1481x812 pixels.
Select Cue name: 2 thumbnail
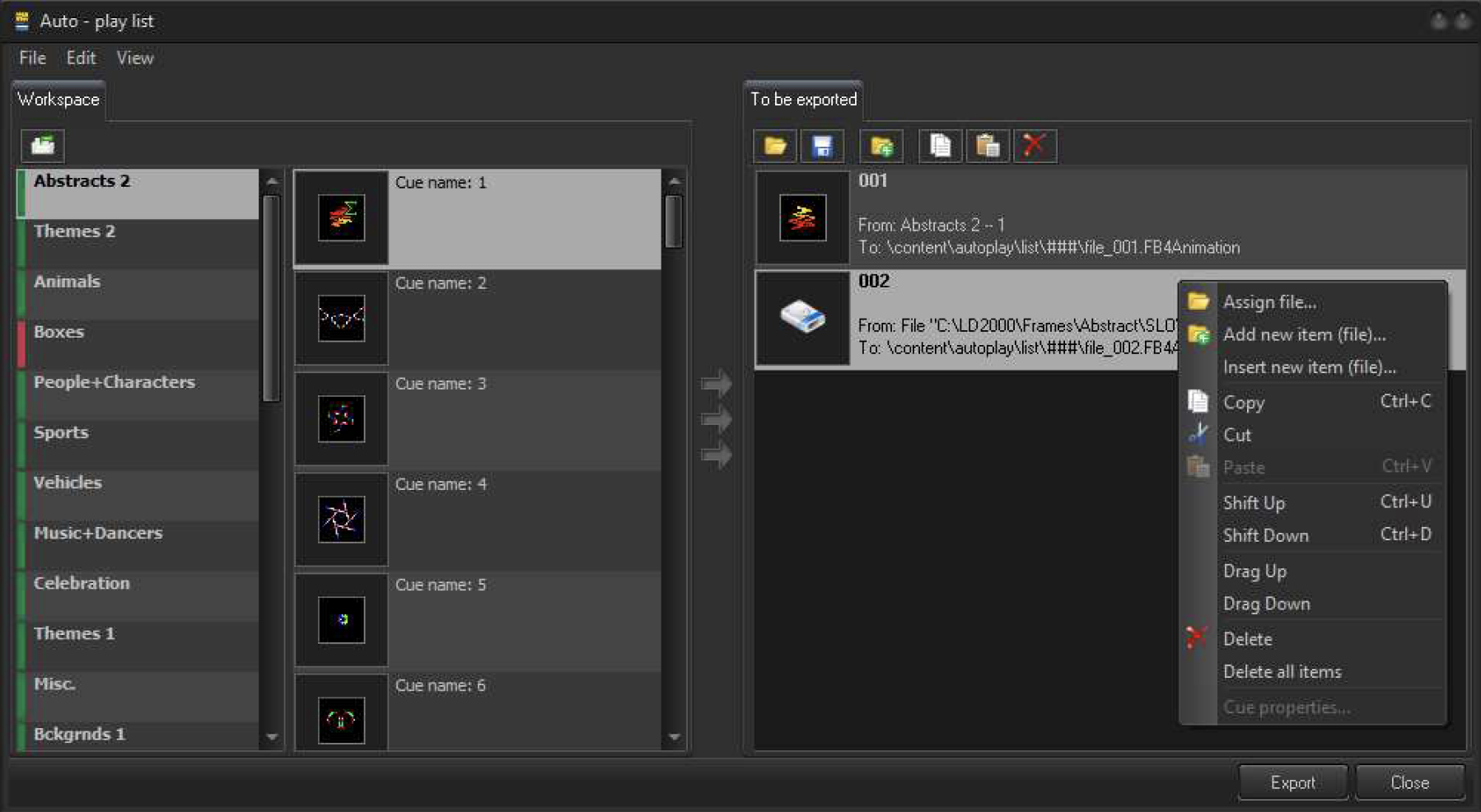(x=342, y=318)
